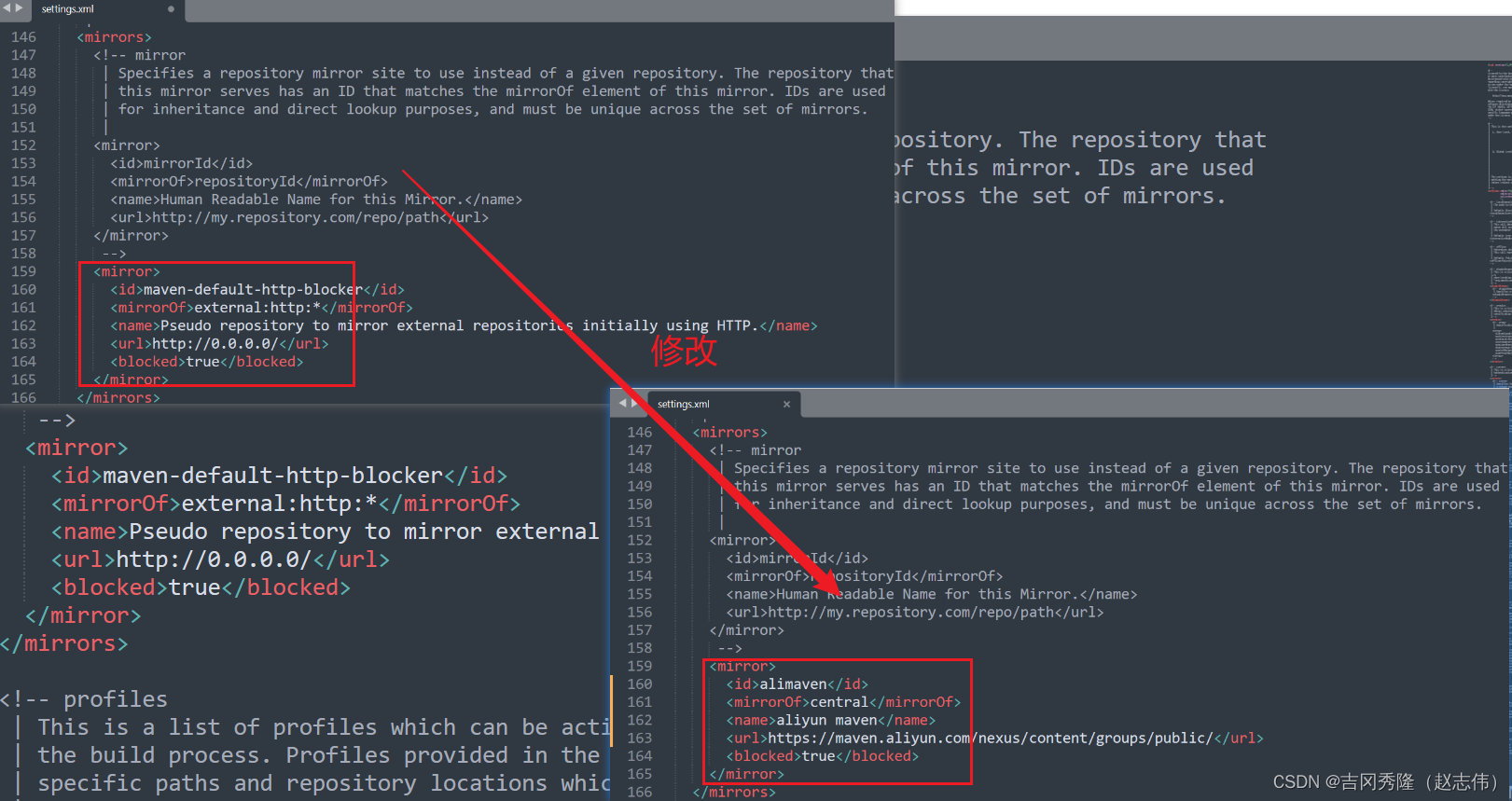Click zoomed external:http:* mirrorOf line, bottom-left editor

click(x=285, y=504)
